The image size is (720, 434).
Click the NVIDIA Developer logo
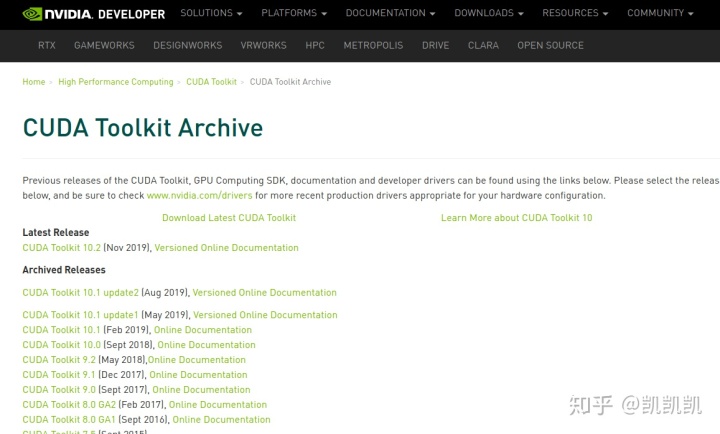(x=94, y=14)
